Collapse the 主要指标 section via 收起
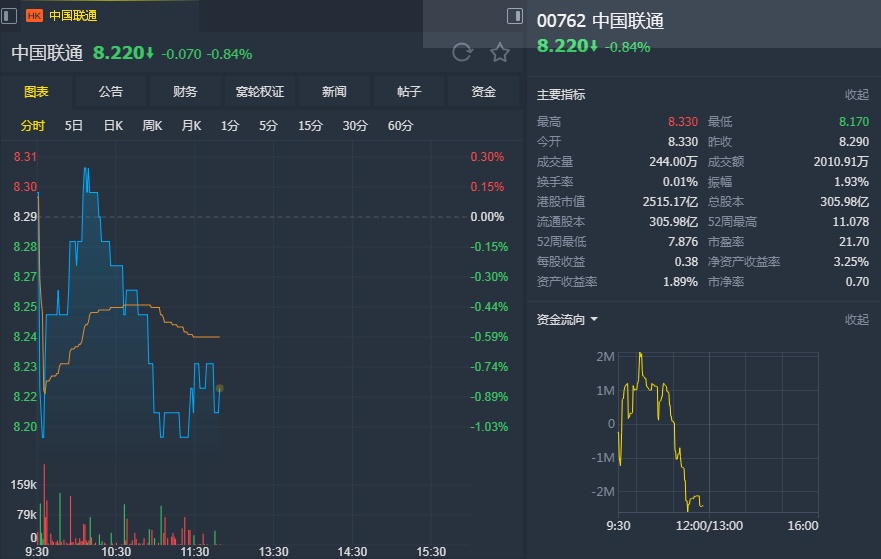This screenshot has height=559, width=881. pos(857,95)
